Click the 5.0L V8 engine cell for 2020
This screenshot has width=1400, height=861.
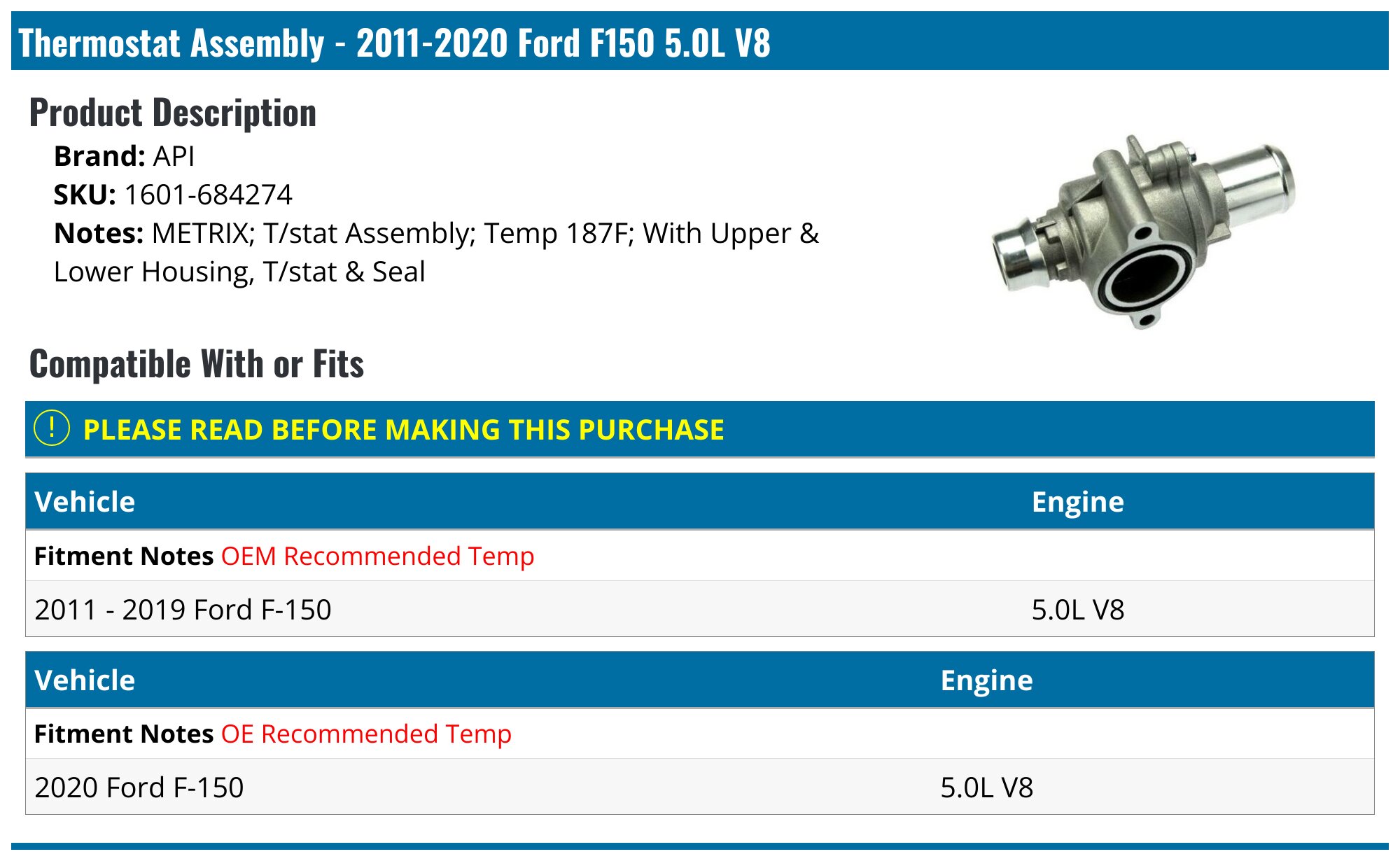(x=986, y=787)
